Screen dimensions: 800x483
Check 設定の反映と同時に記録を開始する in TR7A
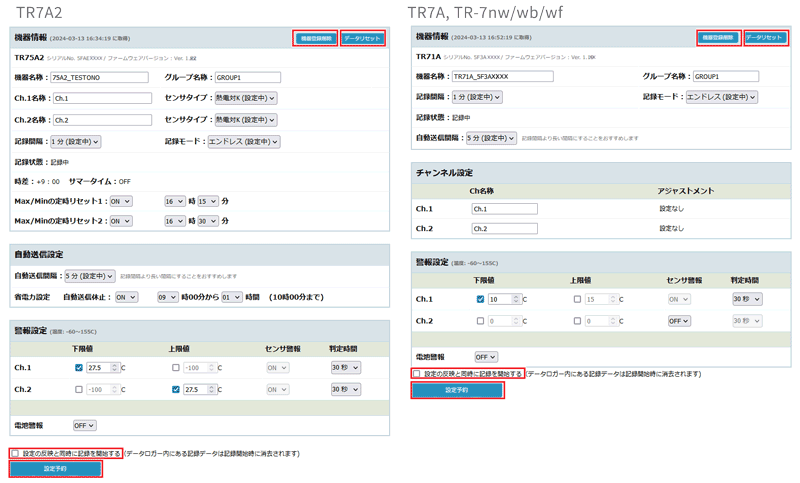[417, 374]
